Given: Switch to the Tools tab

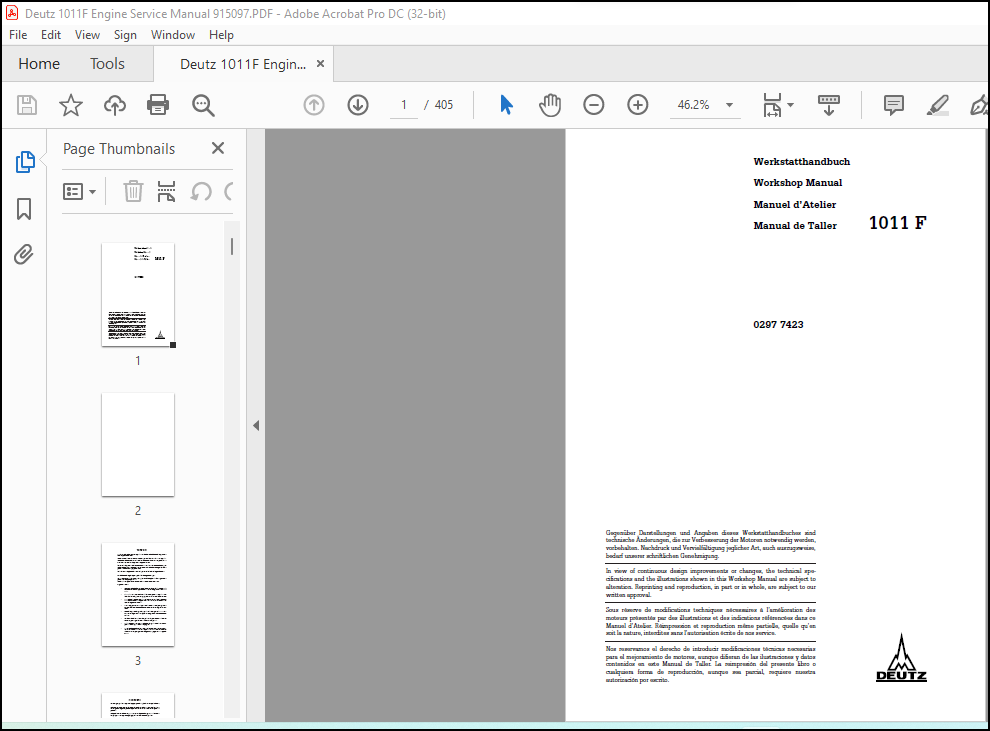Looking at the screenshot, I should coord(107,64).
